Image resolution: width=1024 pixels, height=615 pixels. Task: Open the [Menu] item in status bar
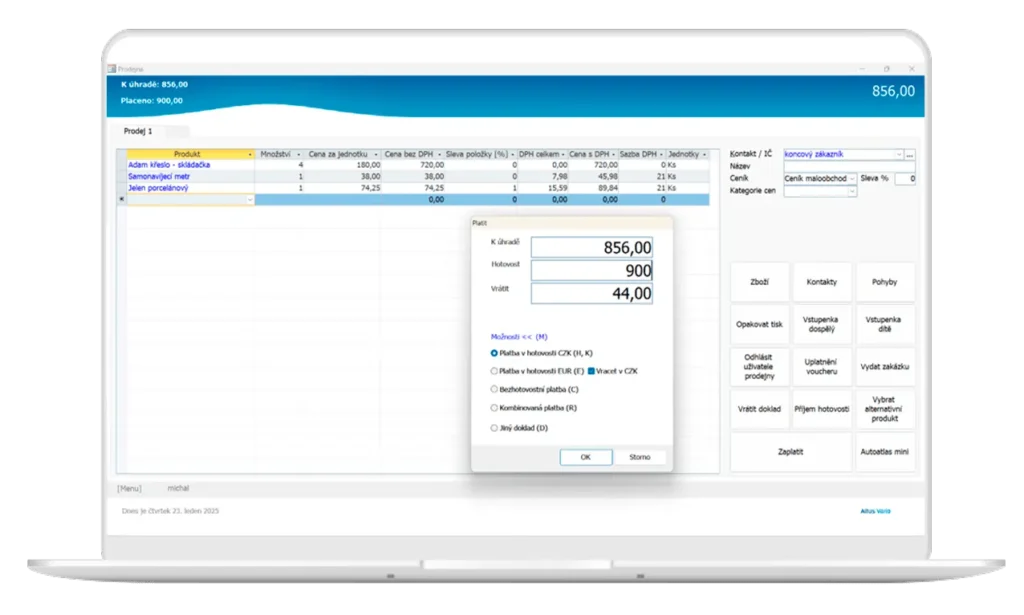coord(129,488)
